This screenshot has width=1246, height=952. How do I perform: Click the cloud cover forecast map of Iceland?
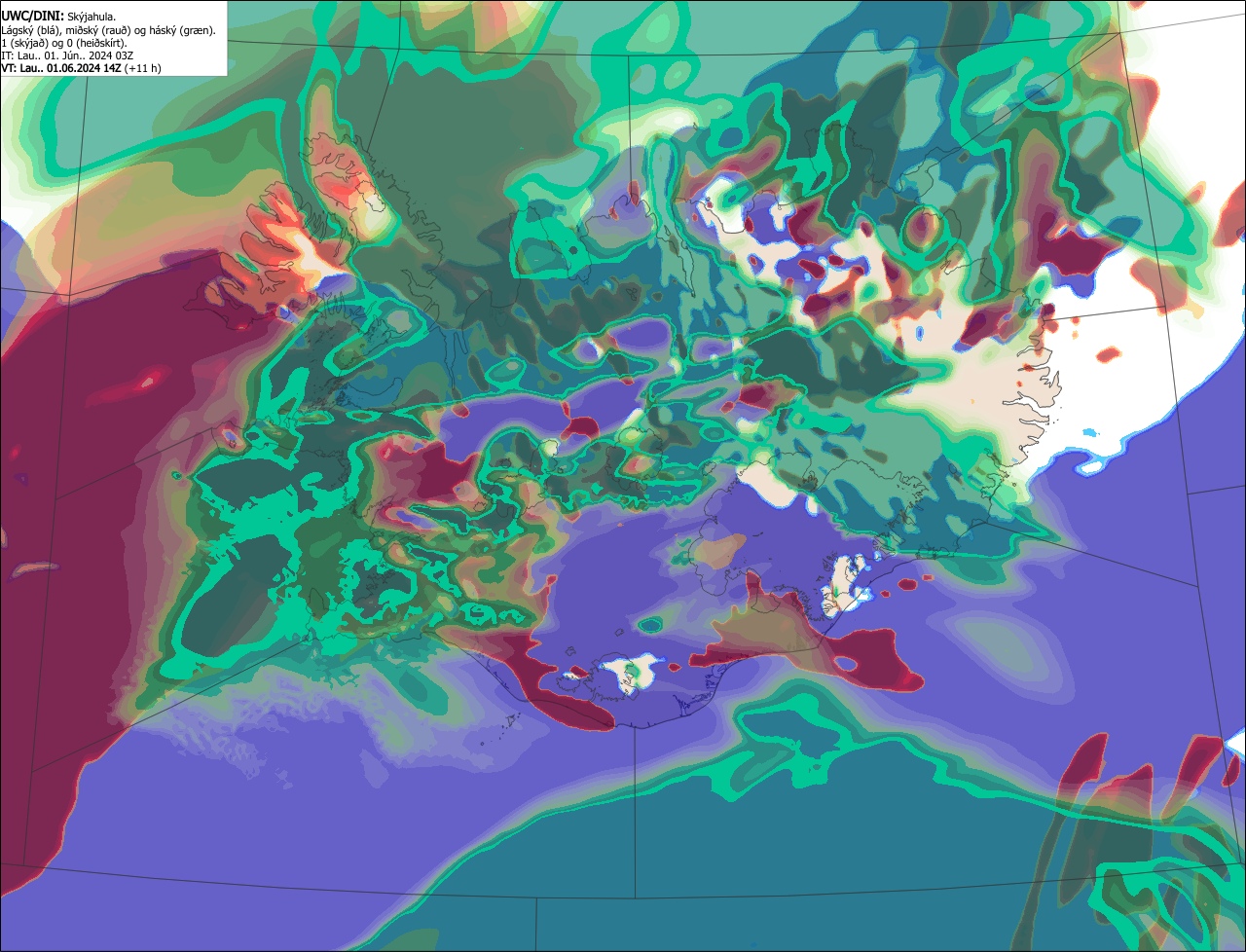click(x=623, y=476)
